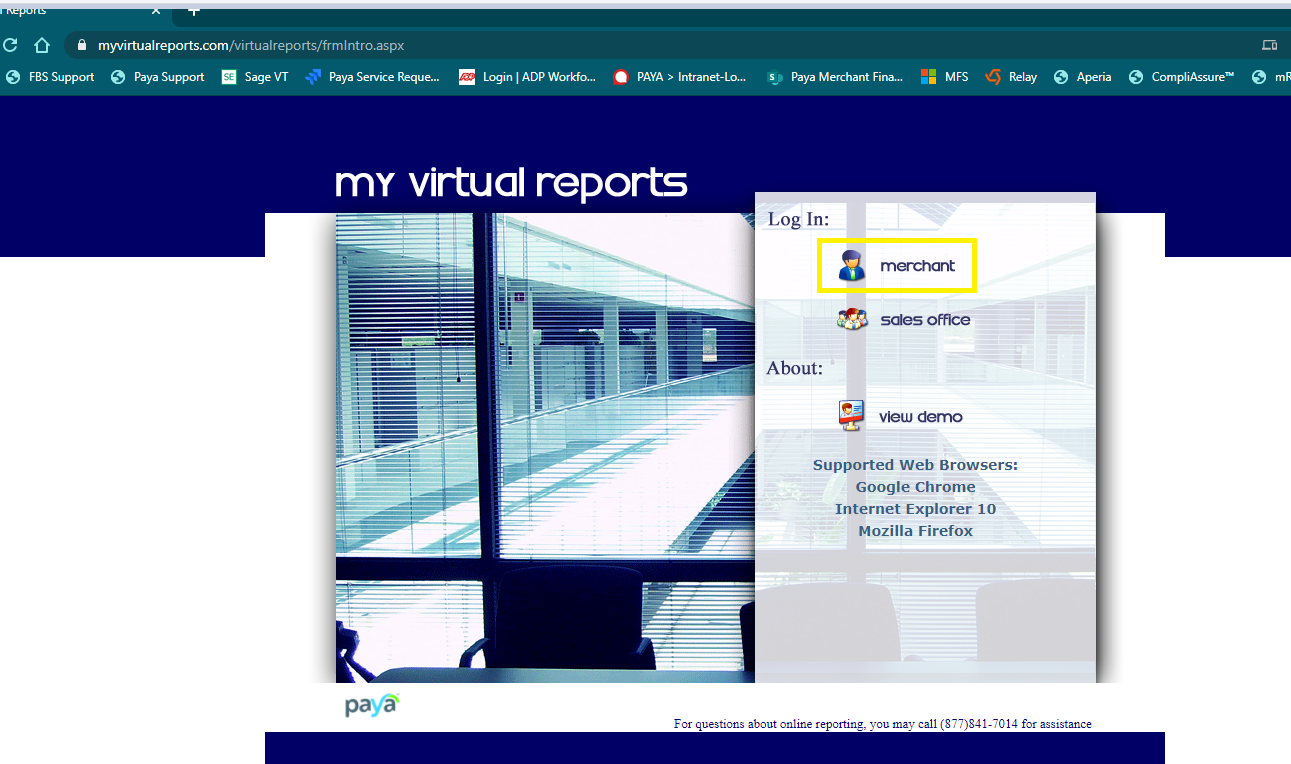The height and width of the screenshot is (764, 1291).
Task: Open CompliAssure bookmark
Action: pos(1181,77)
